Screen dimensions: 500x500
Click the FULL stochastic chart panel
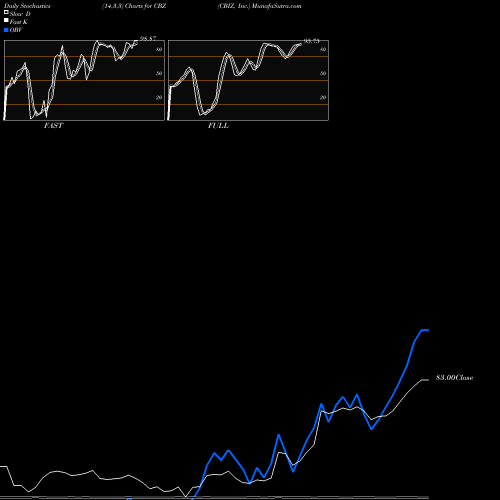click(x=248, y=80)
